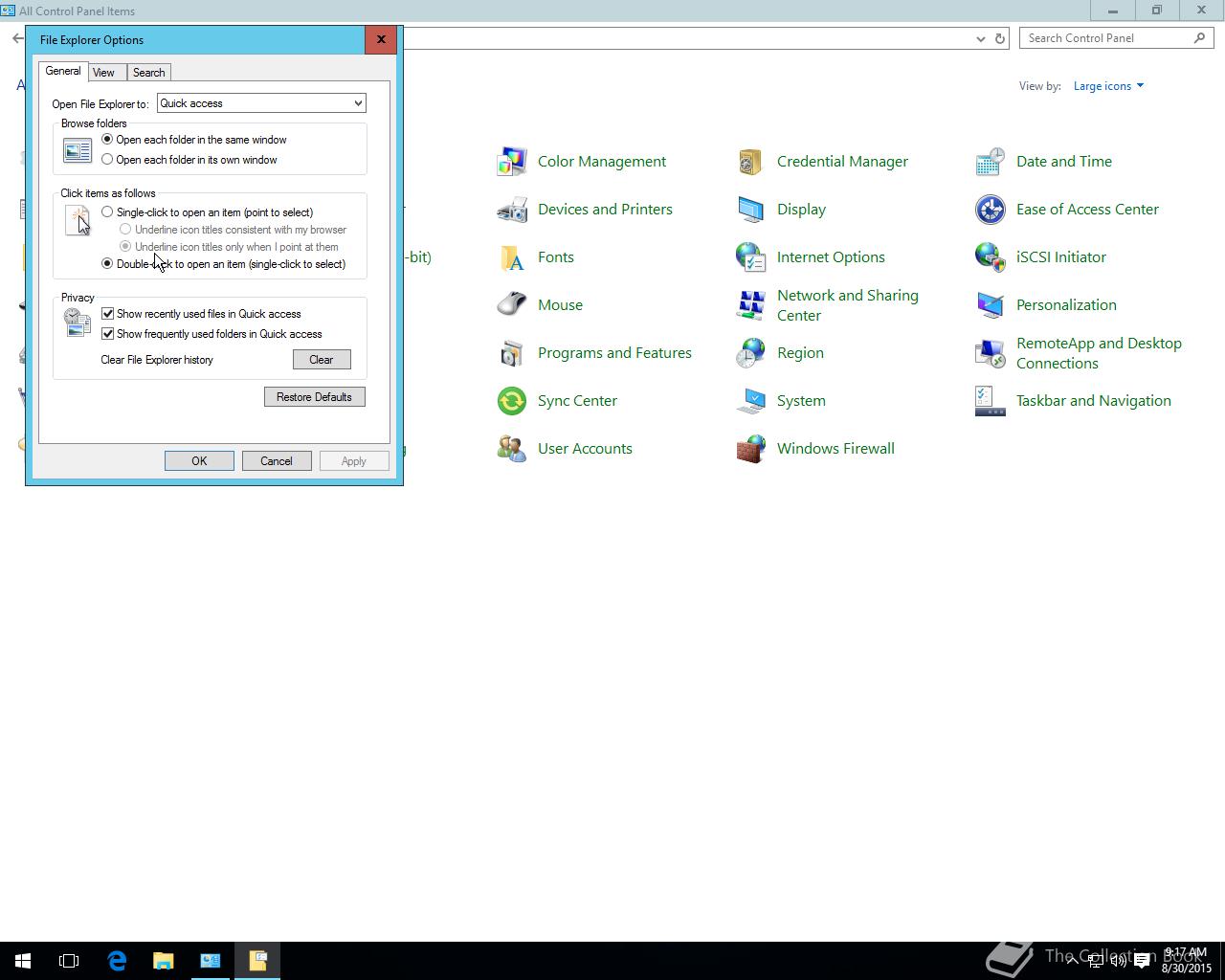Open the System icon
The image size is (1225, 980).
[x=751, y=401]
